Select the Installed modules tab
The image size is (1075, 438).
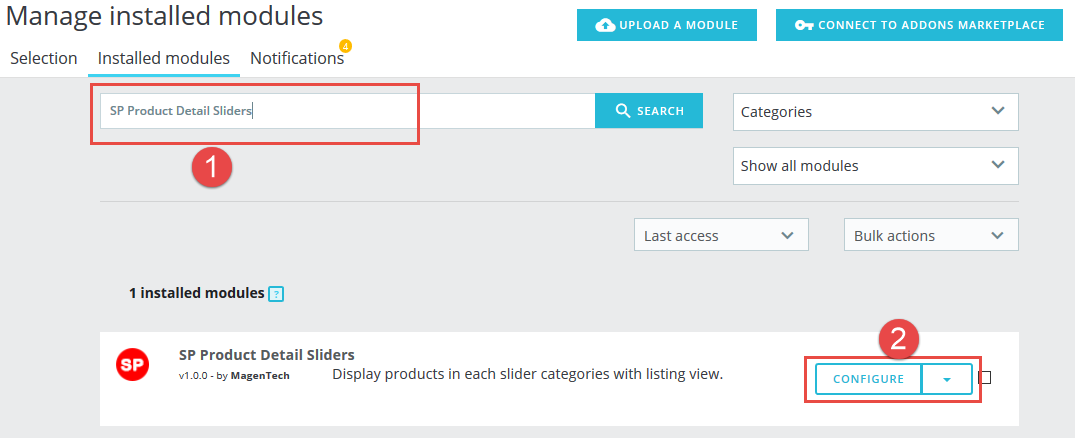[164, 59]
